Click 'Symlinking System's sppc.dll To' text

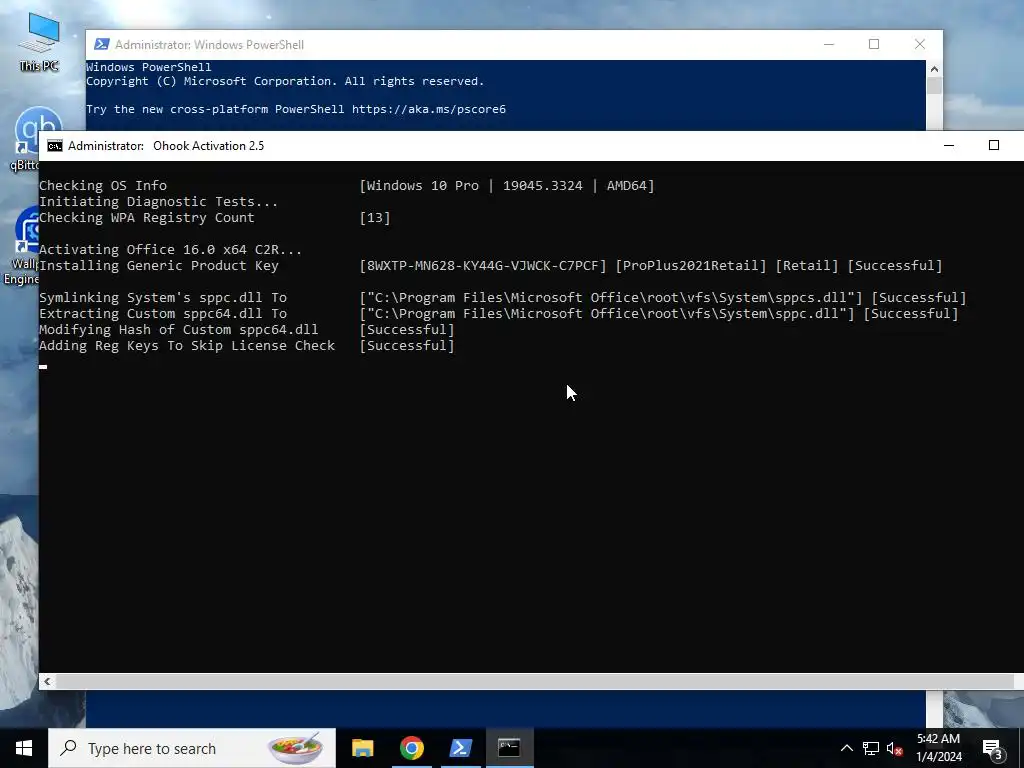pos(163,298)
